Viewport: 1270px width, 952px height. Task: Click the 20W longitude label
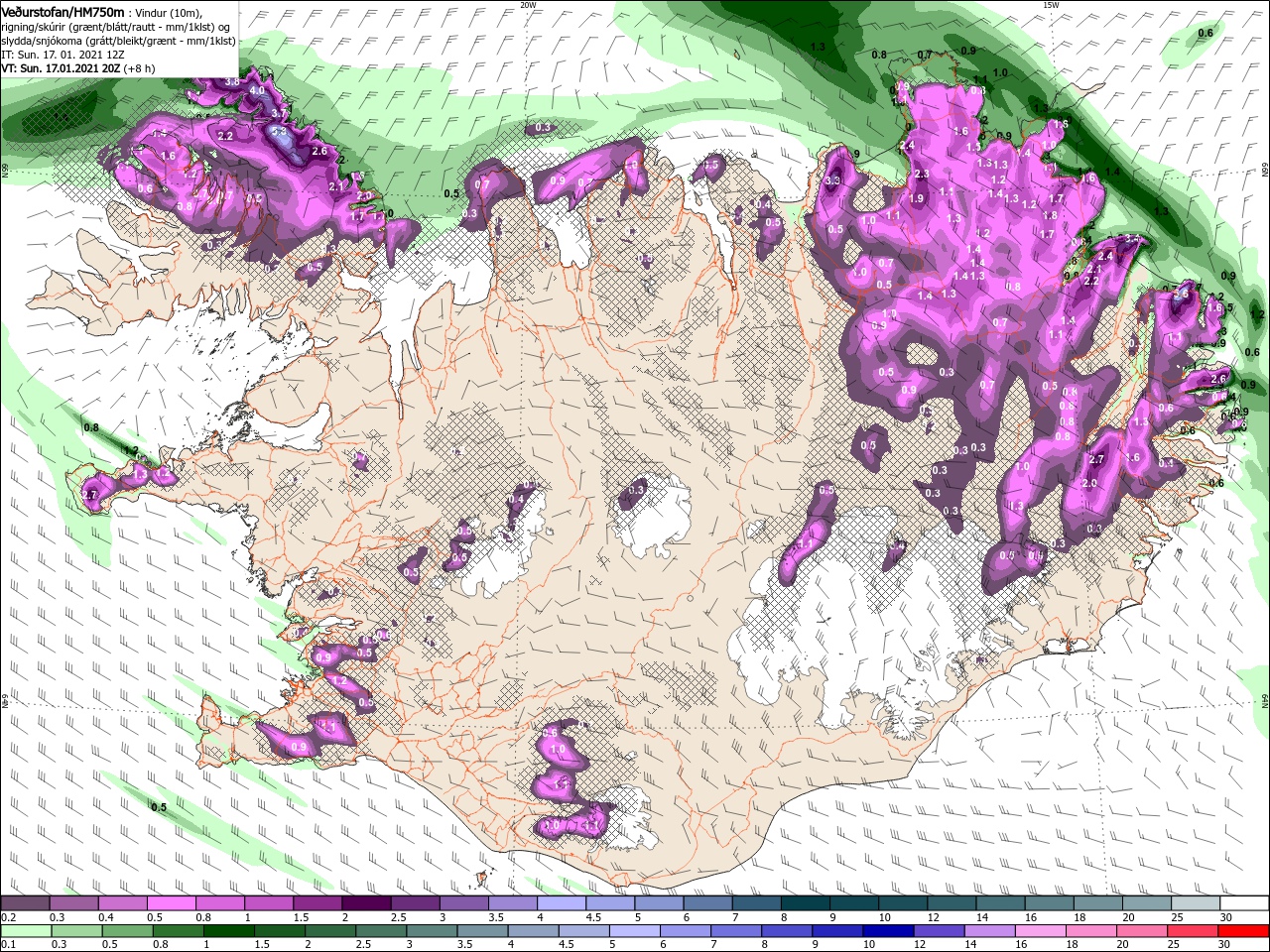click(528, 4)
